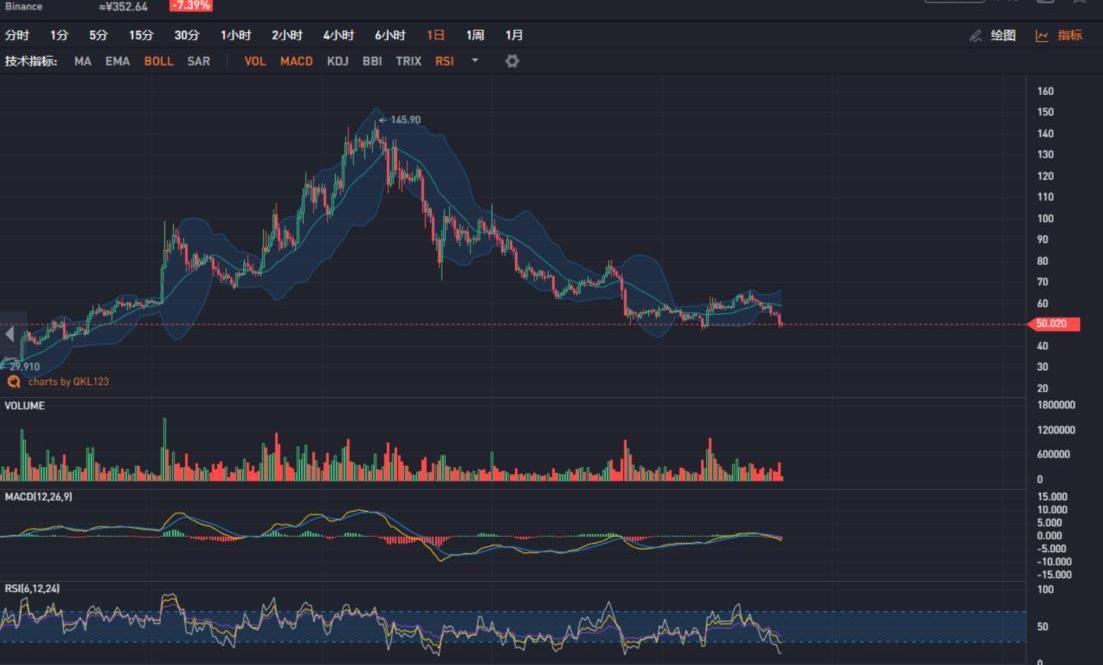Click the 指标 indicators button

pyautogui.click(x=1070, y=35)
